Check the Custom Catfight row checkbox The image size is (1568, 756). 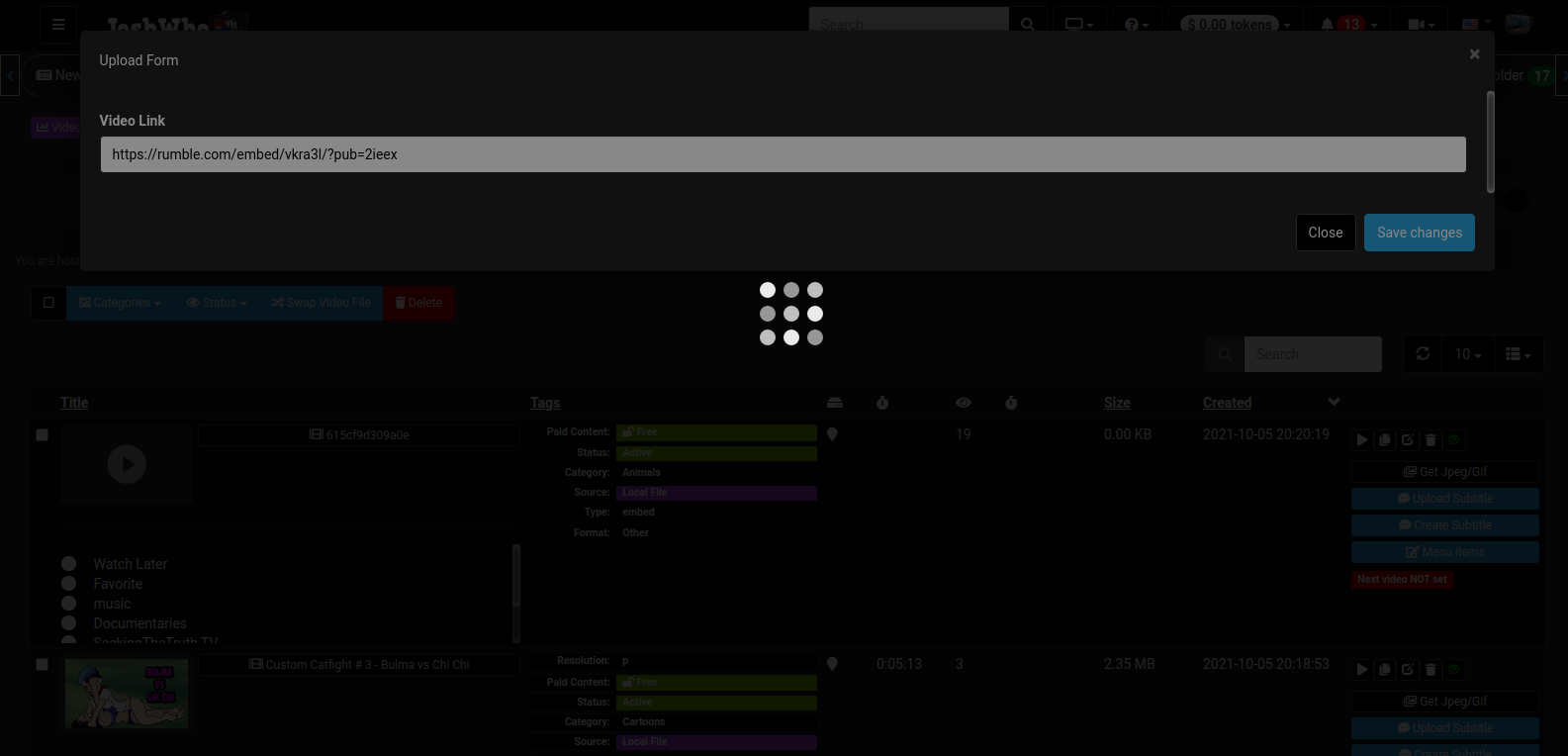click(x=43, y=664)
